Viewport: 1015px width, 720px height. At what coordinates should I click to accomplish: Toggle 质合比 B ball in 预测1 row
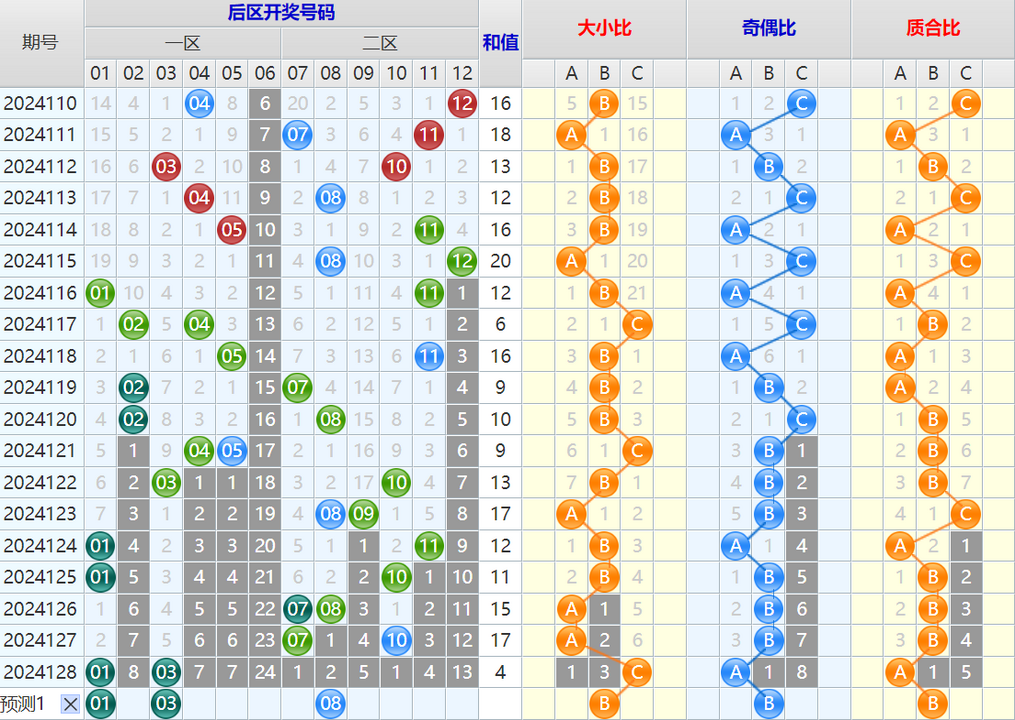click(933, 704)
